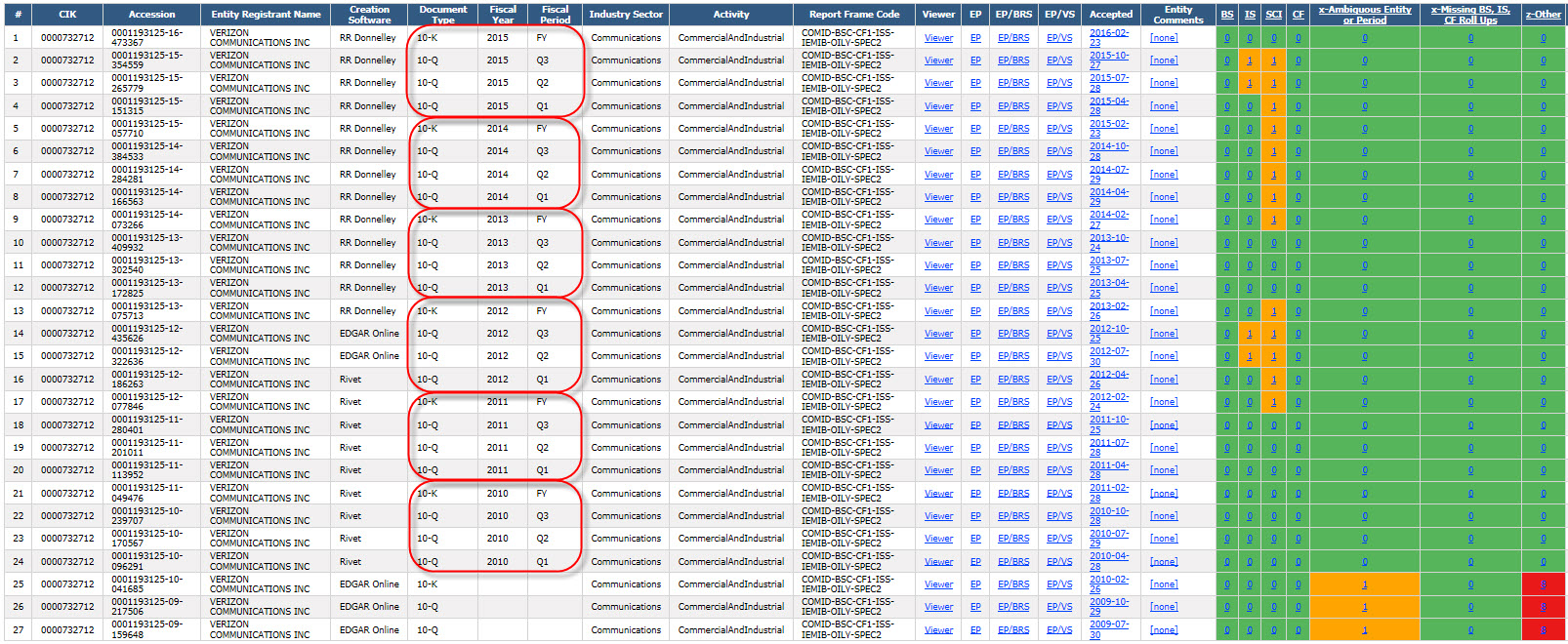
Task: Select the Creation Software column header
Action: (x=369, y=15)
